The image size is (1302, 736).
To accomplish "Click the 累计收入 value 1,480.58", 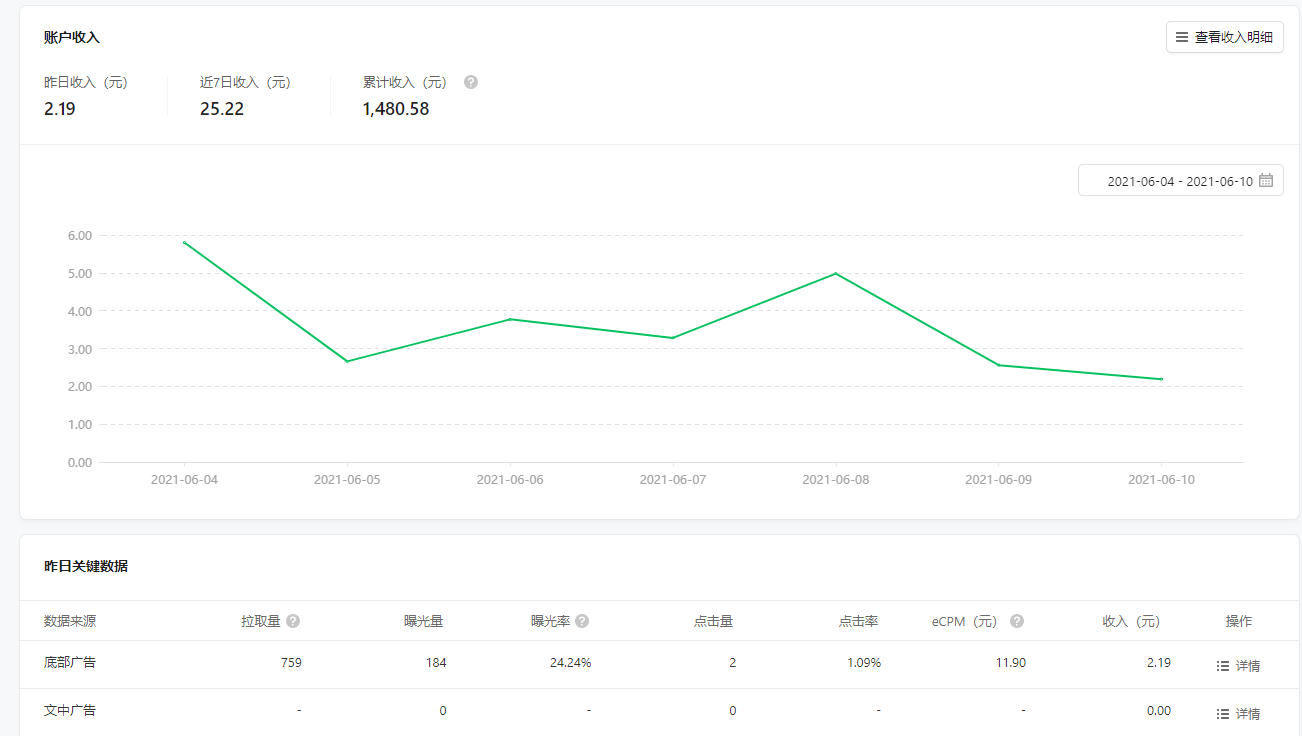I will pos(396,109).
